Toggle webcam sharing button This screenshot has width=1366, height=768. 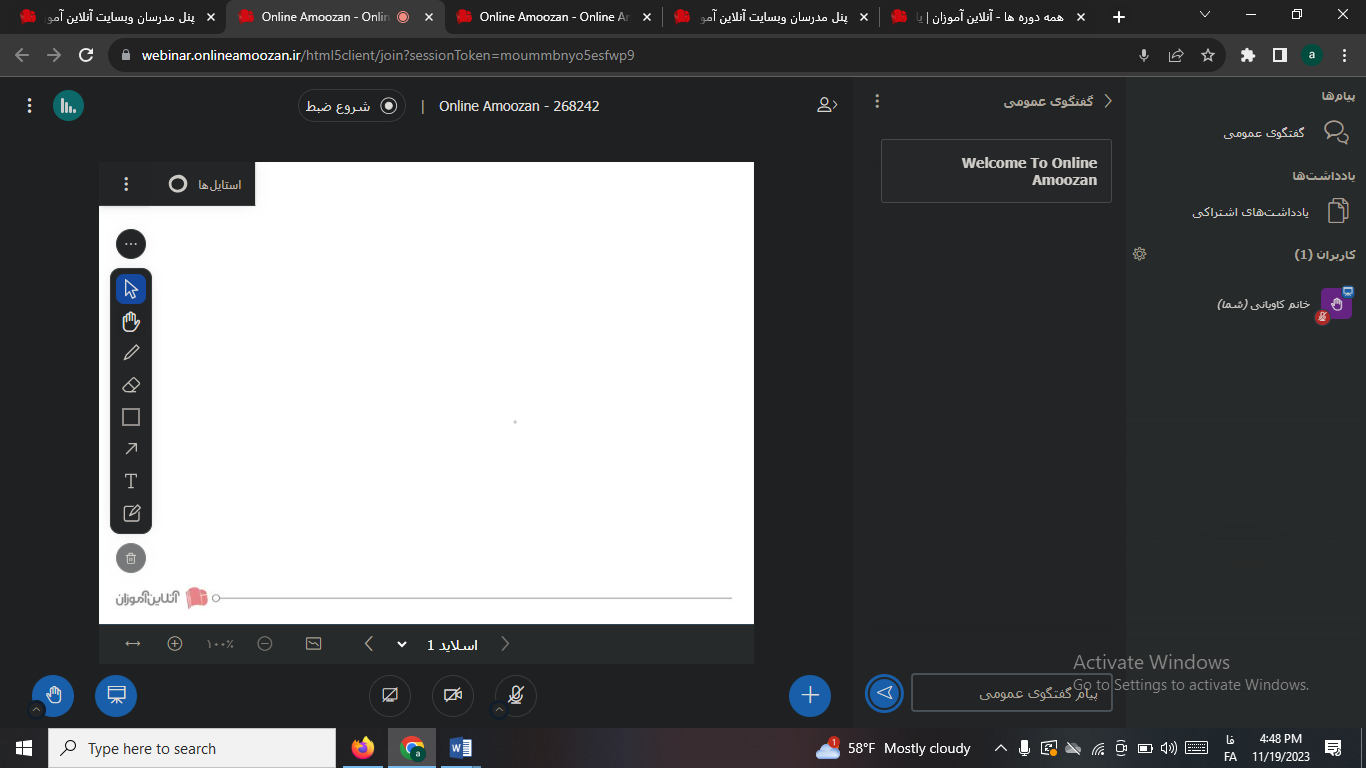point(453,696)
